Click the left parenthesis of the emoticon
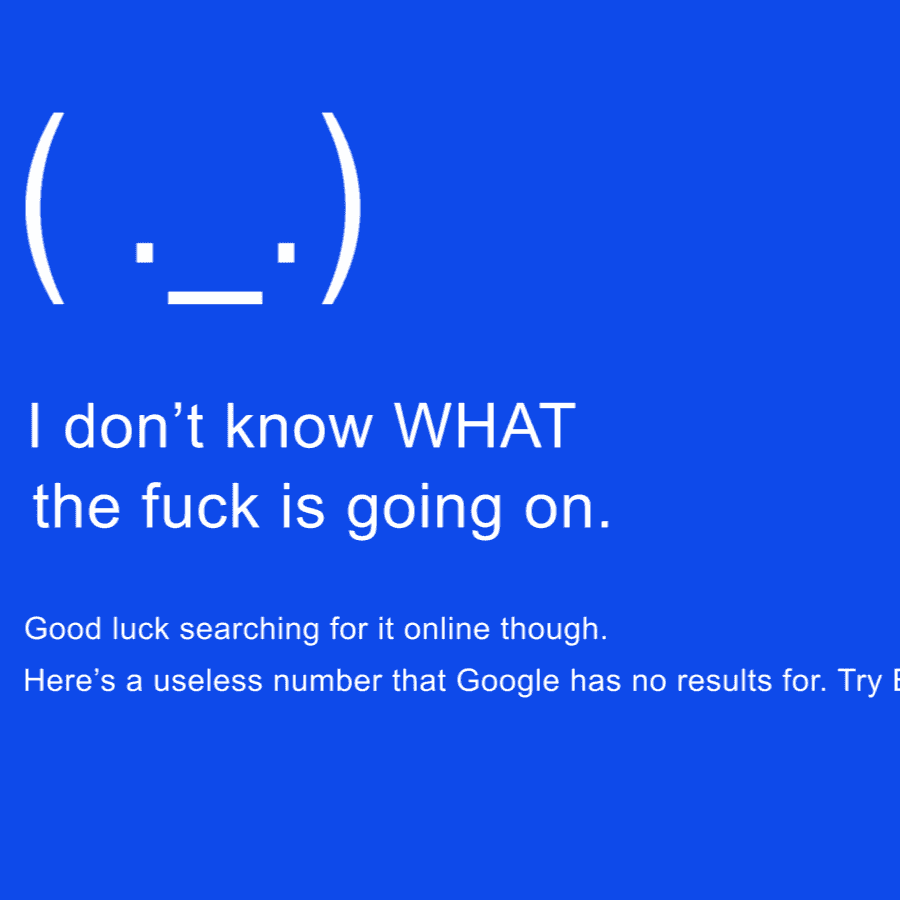The image size is (900, 900). click(44, 208)
